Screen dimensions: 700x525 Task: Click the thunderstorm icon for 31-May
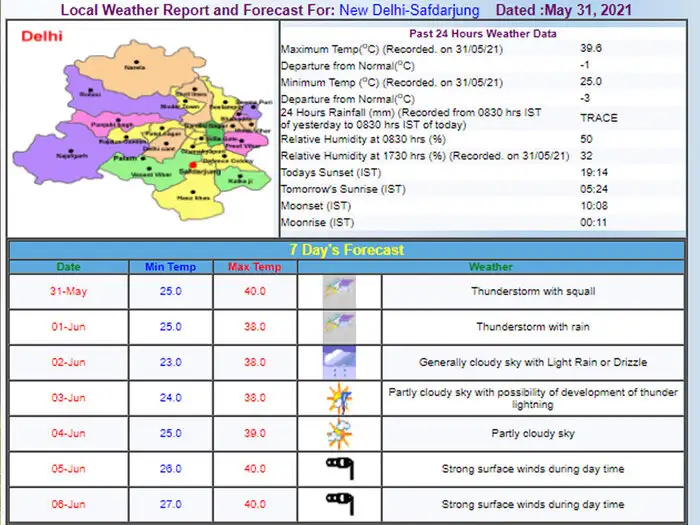click(x=339, y=291)
